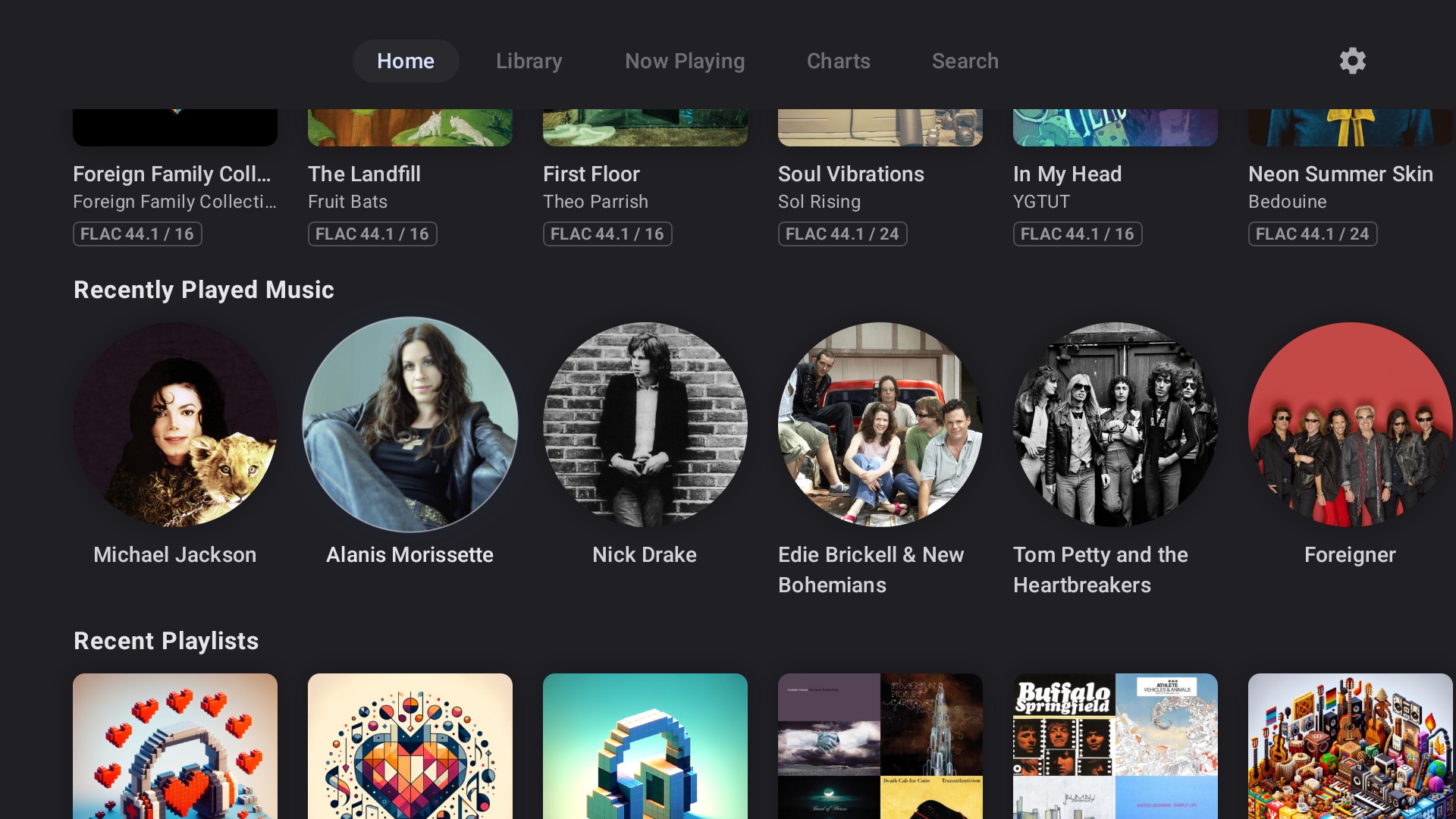Click FLAC 44.1 / 16 badge under YGTUT
Screen dimensions: 1456x819
1078,234
